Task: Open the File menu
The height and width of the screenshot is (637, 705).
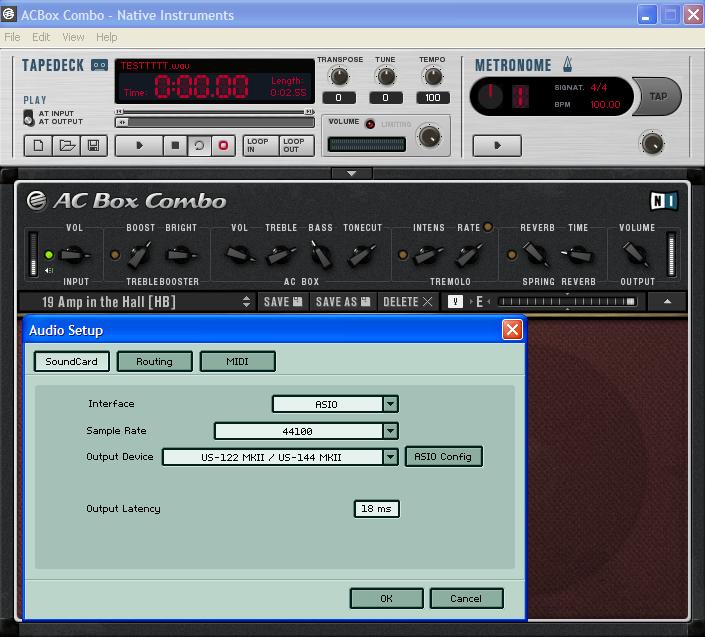Action: (12, 37)
